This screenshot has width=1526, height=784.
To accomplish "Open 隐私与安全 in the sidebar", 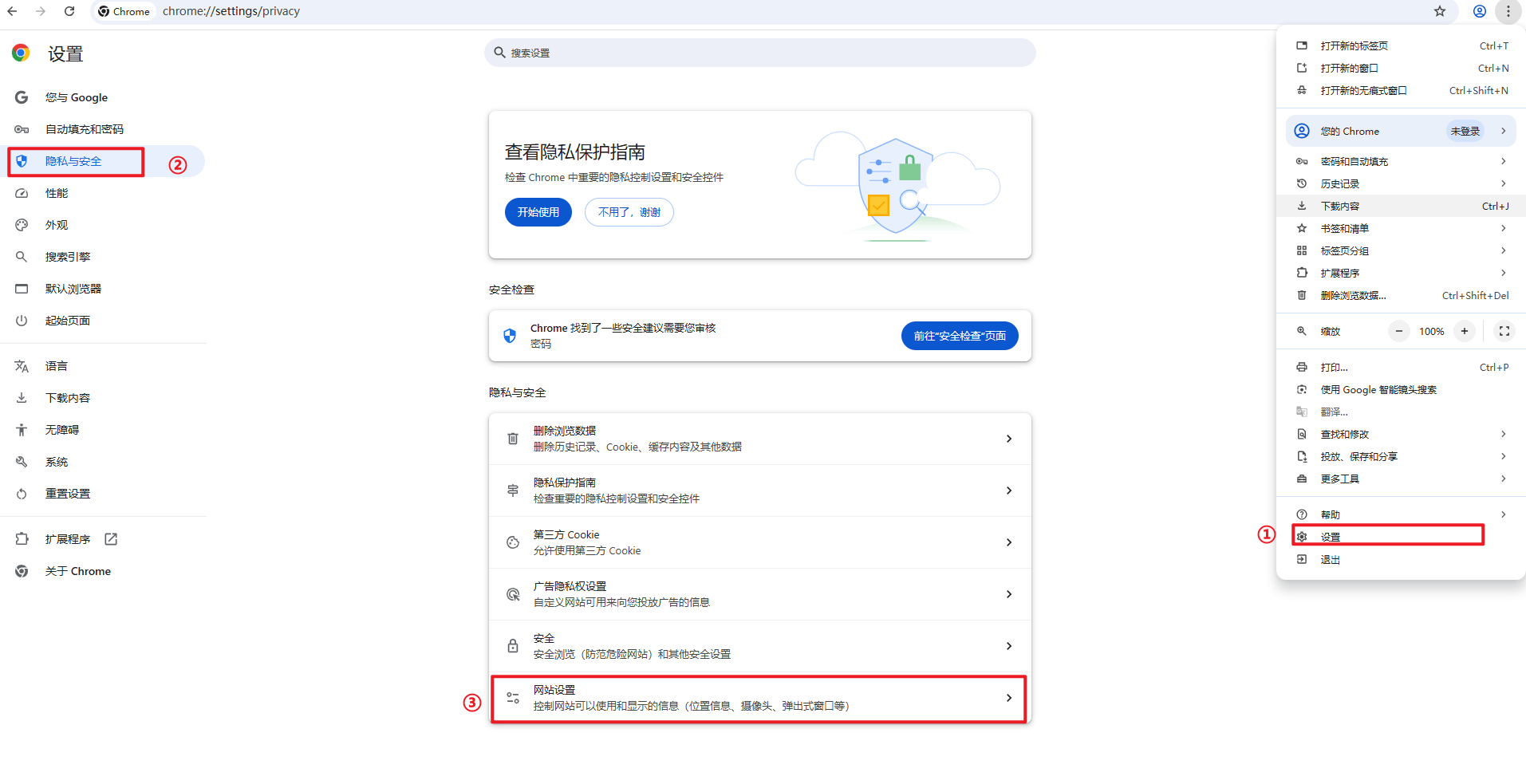I will (x=73, y=161).
